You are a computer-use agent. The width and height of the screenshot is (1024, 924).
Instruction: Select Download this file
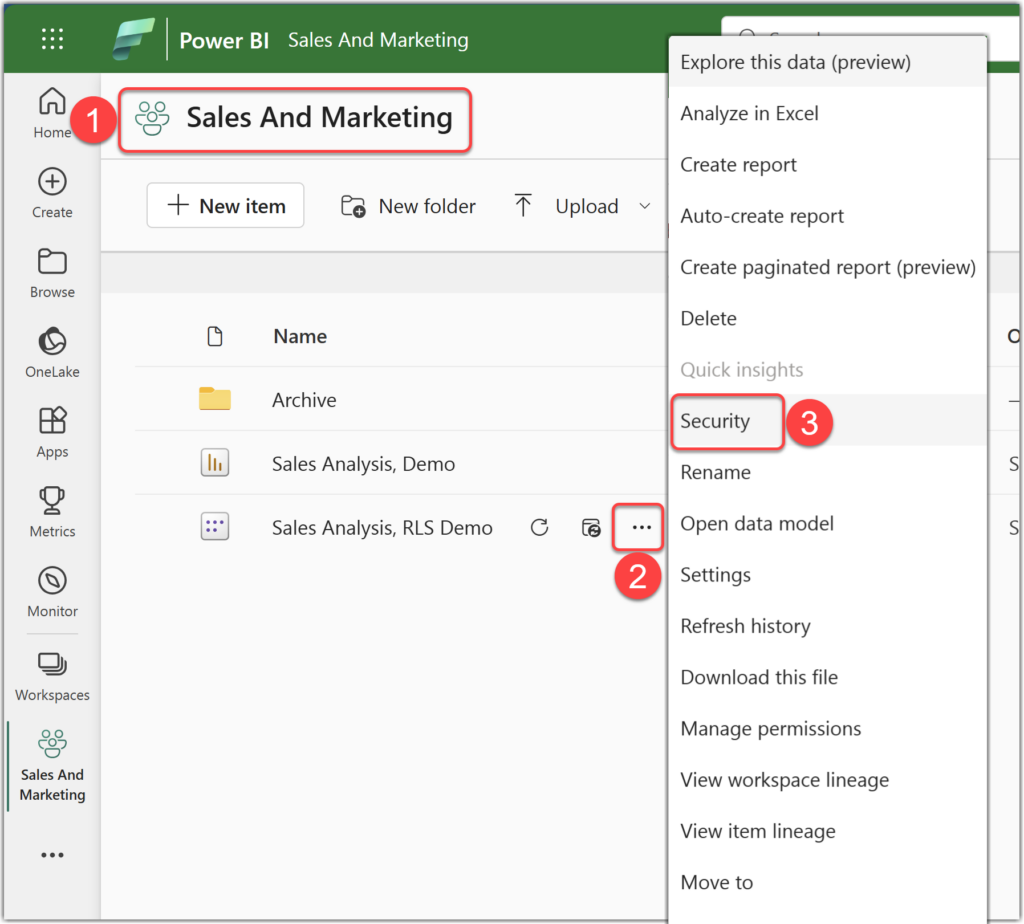tap(827, 677)
